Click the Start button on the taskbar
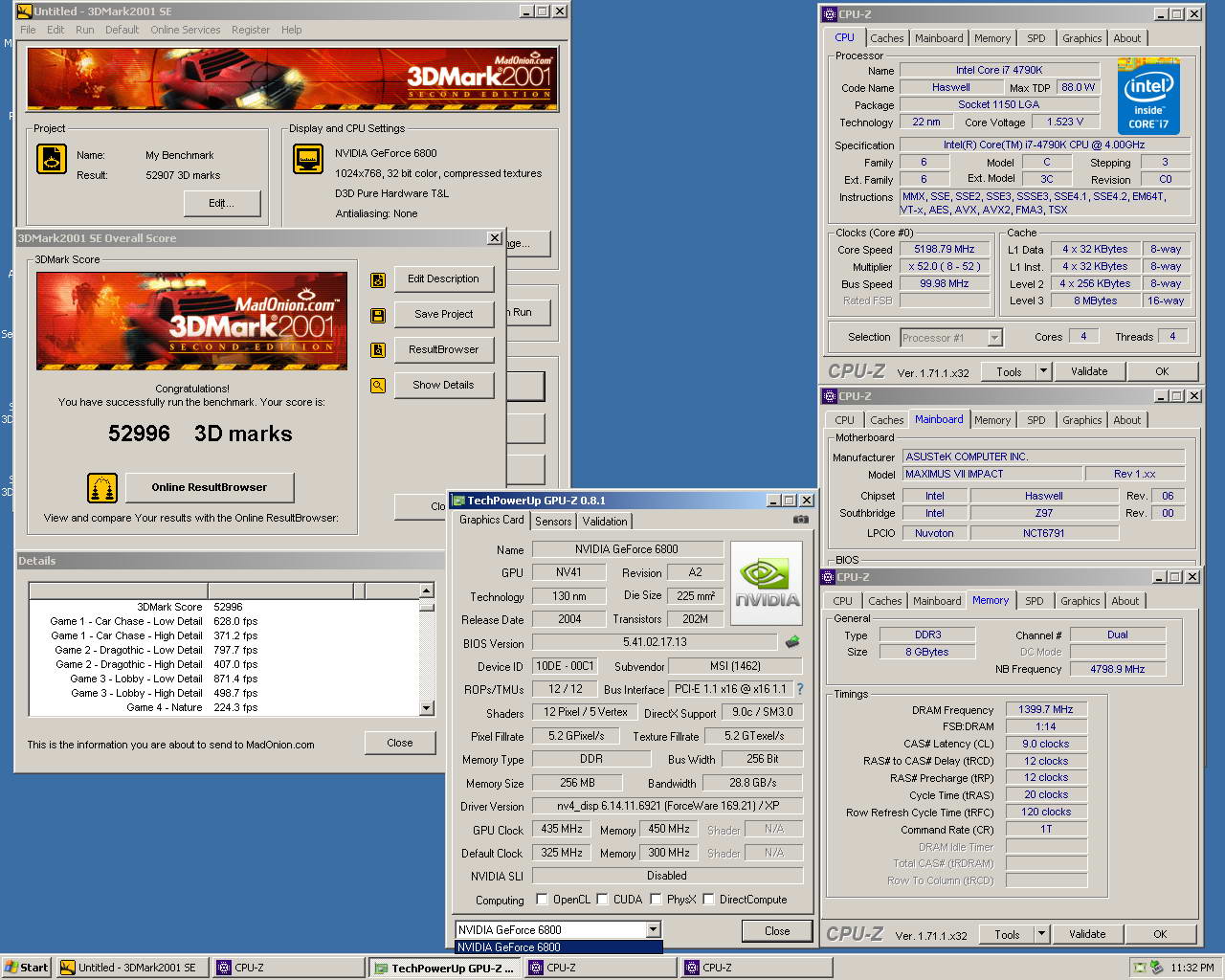 click(x=27, y=968)
